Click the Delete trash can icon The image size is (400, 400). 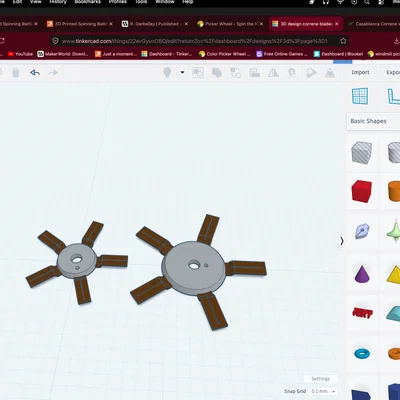(16, 72)
